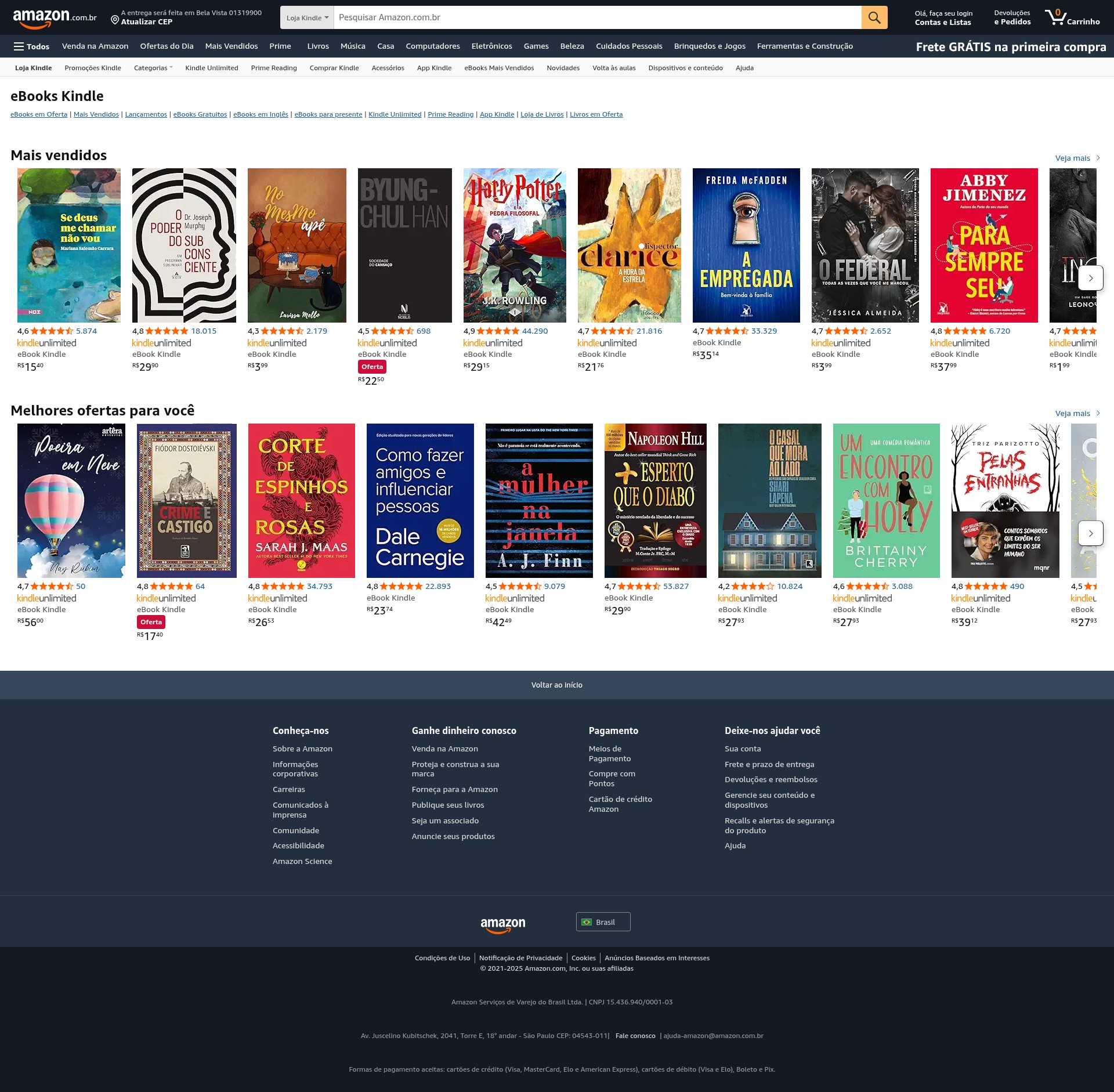This screenshot has width=1114, height=1092.
Task: Click Fale conosco footer link
Action: tap(635, 1036)
